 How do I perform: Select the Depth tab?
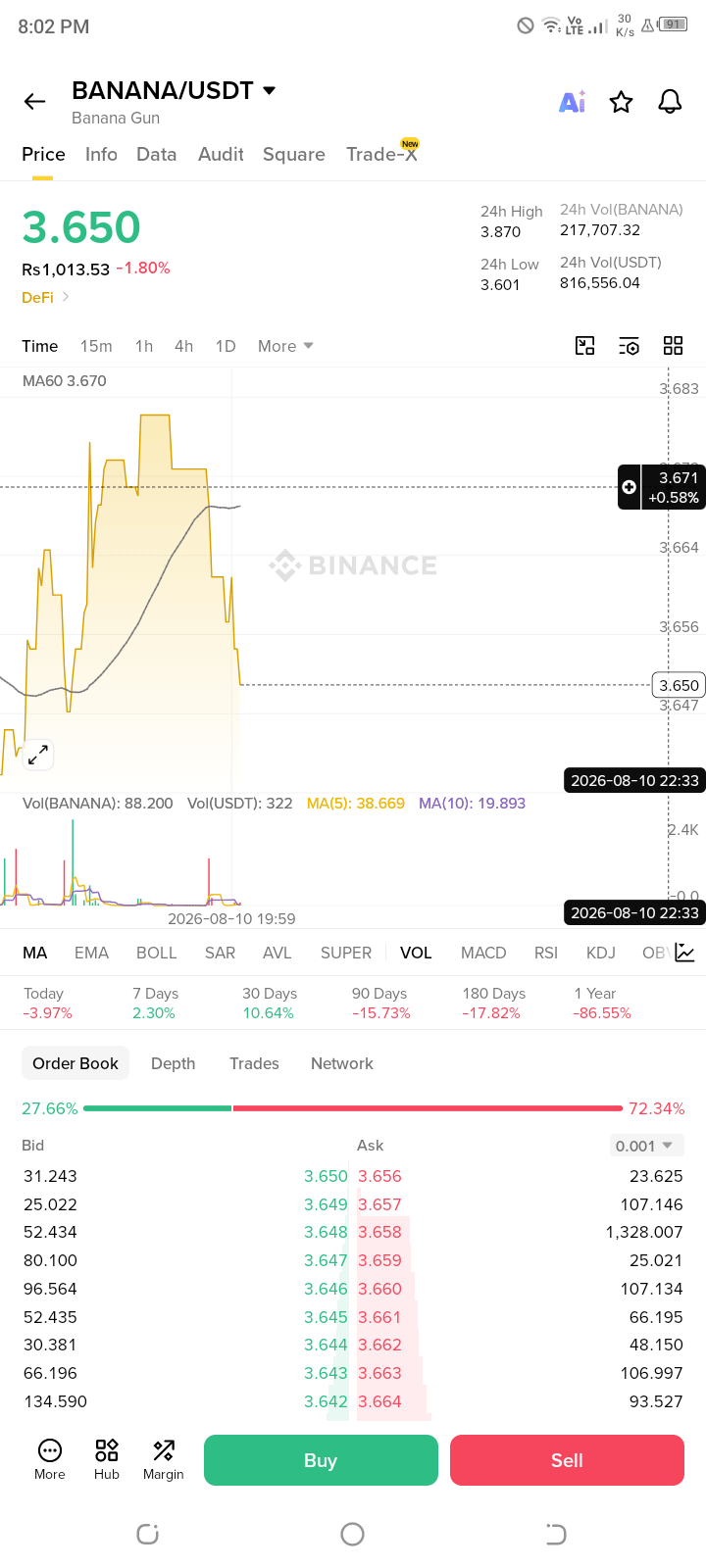pyautogui.click(x=174, y=1063)
